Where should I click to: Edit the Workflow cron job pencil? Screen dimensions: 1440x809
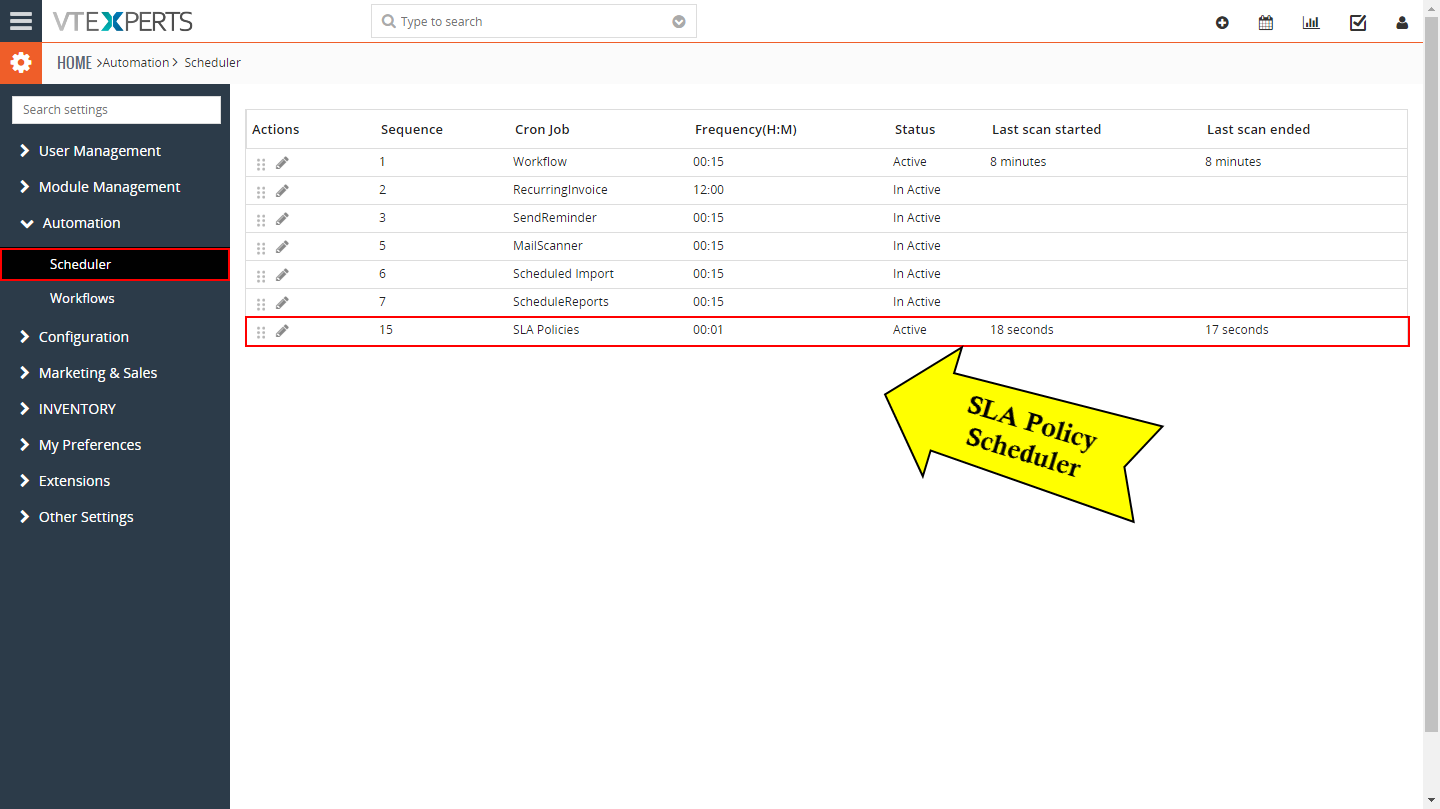[282, 163]
